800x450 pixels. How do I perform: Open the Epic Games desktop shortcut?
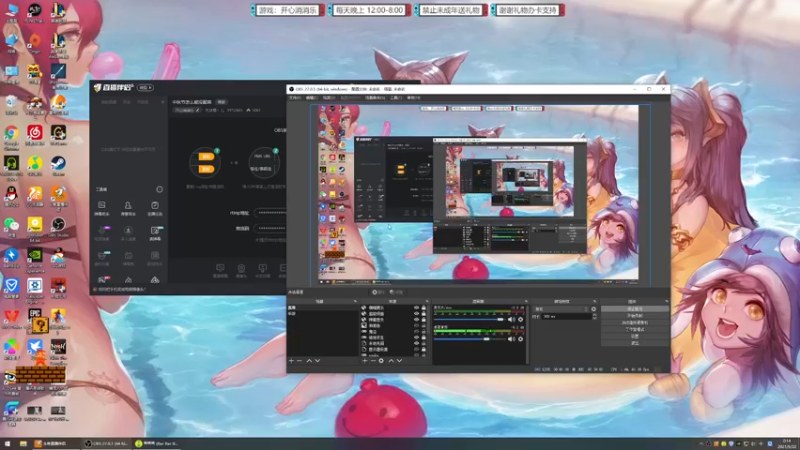click(x=35, y=316)
